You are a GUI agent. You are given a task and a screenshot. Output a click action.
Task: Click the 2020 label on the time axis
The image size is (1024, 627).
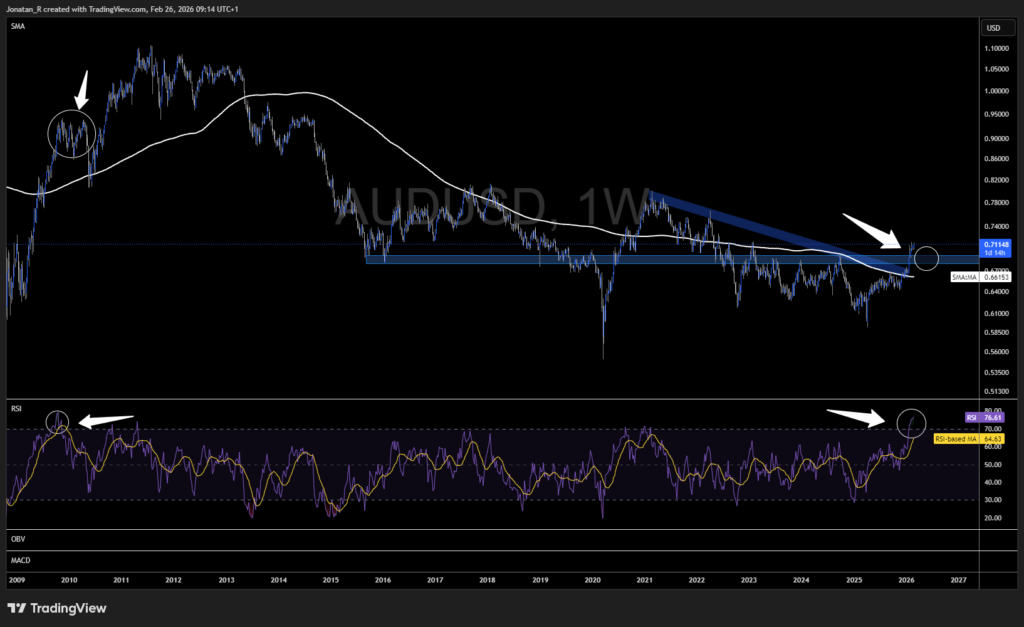coord(591,580)
